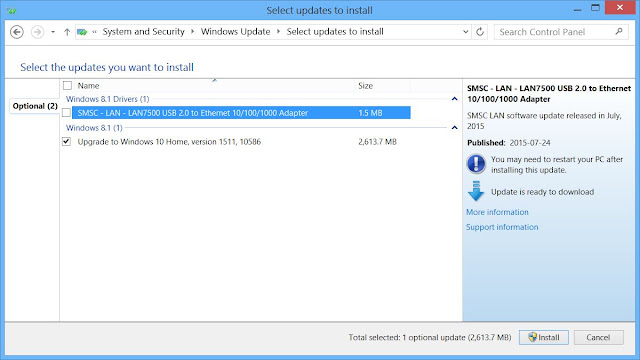This screenshot has width=640, height=360.
Task: Click the Forward arrow button
Action: click(x=37, y=32)
